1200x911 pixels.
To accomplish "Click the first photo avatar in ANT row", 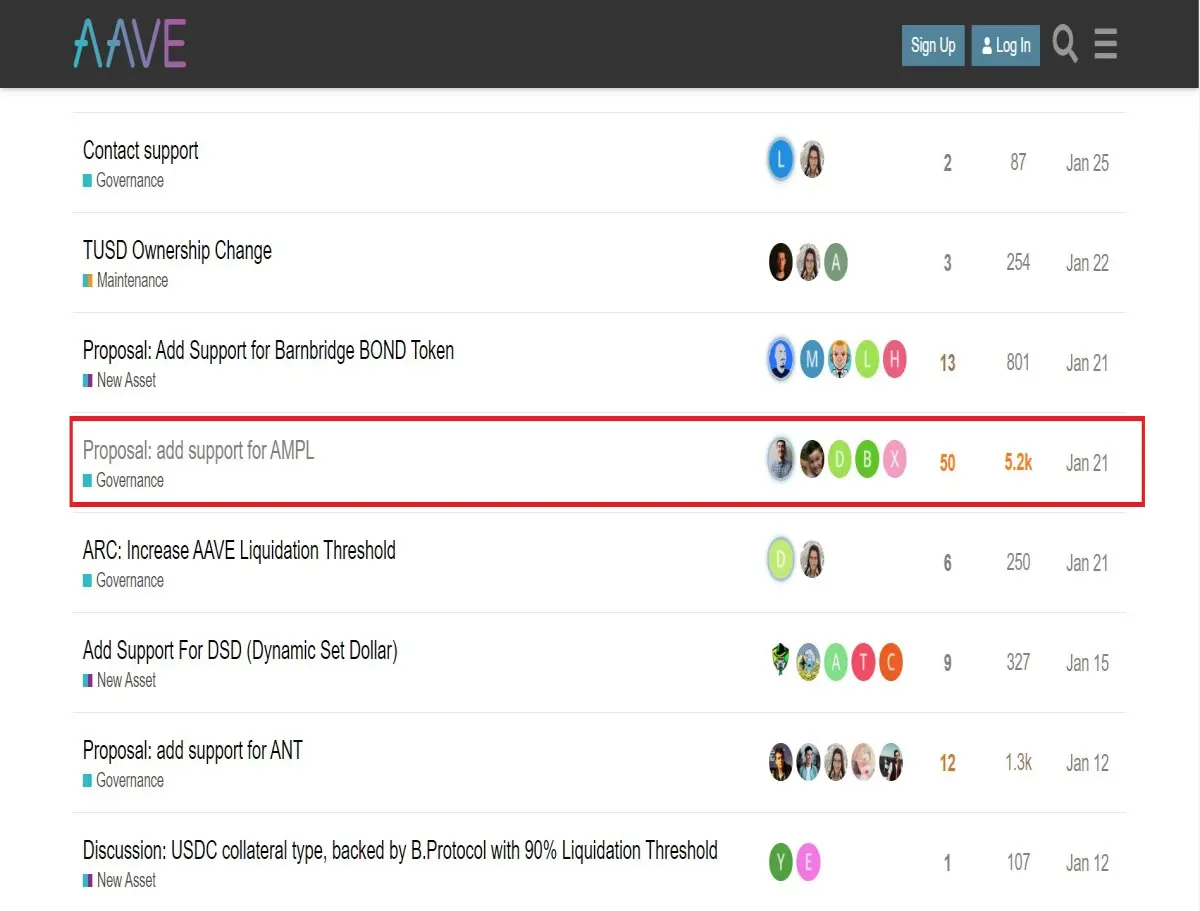I will click(x=781, y=762).
